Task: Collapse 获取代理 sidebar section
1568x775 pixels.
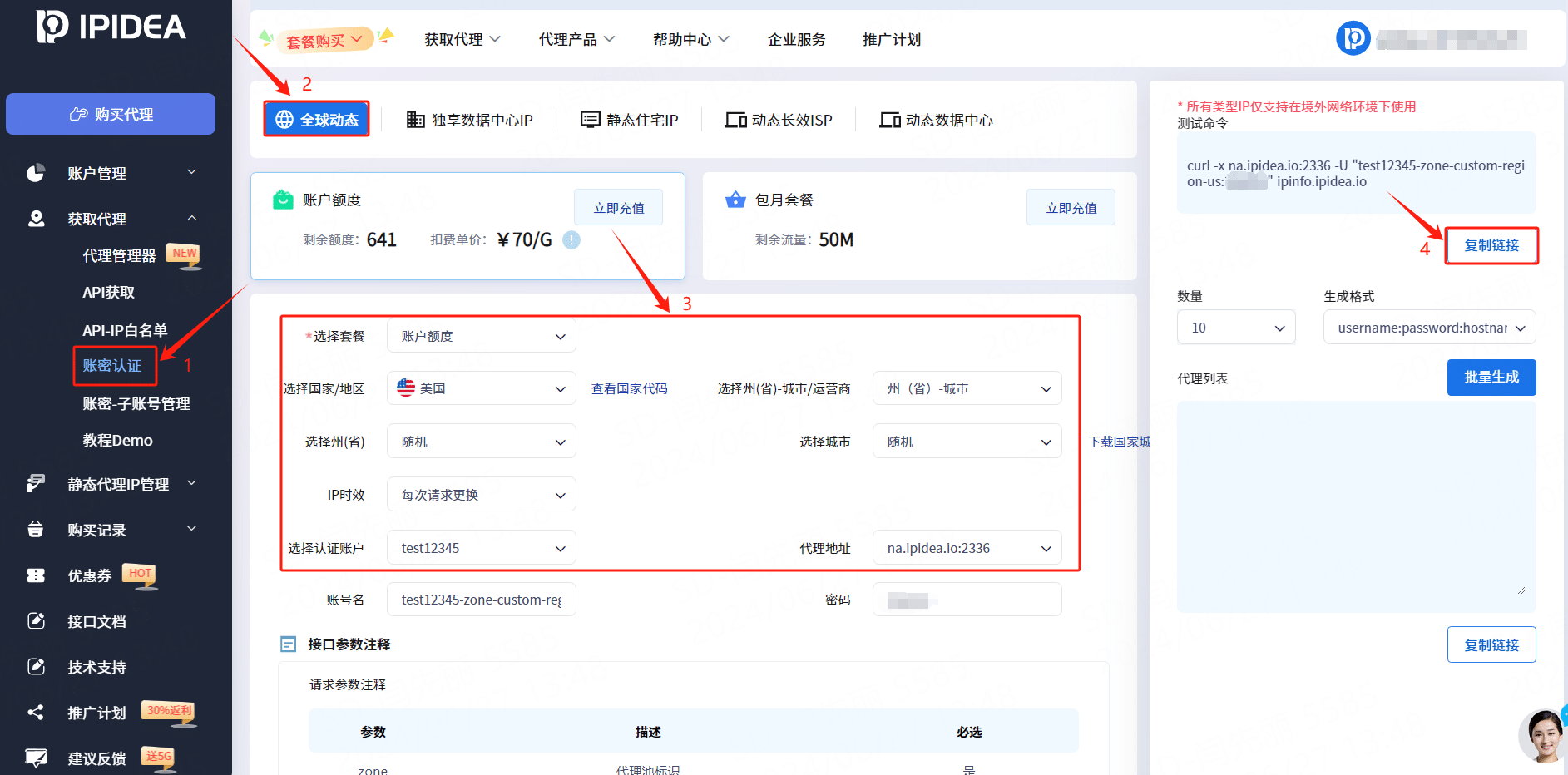Action: [192, 218]
